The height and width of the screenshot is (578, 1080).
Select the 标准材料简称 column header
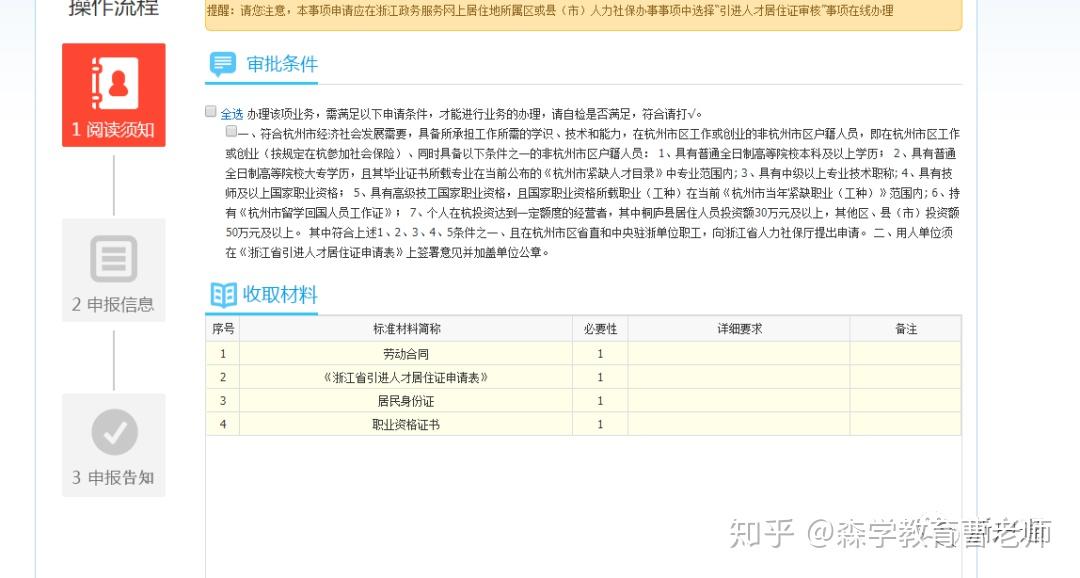(x=406, y=329)
